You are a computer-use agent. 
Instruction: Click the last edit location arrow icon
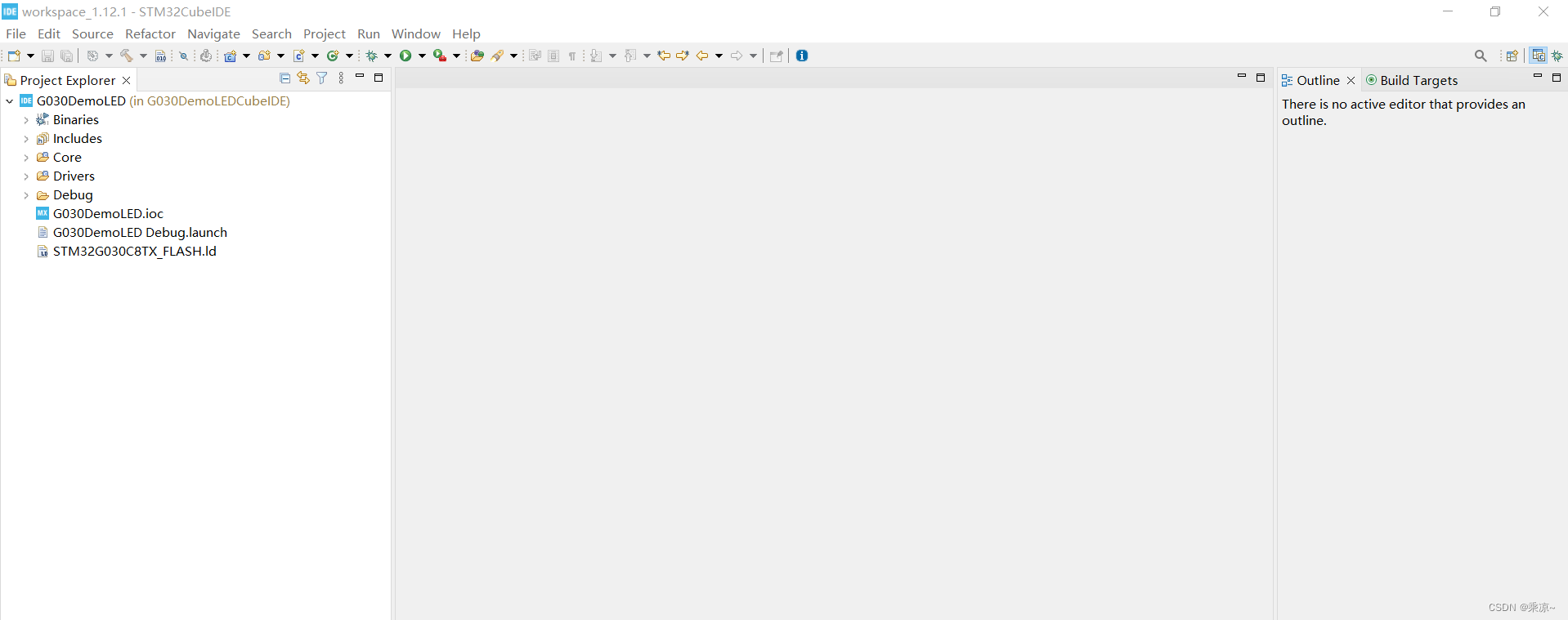coord(664,56)
